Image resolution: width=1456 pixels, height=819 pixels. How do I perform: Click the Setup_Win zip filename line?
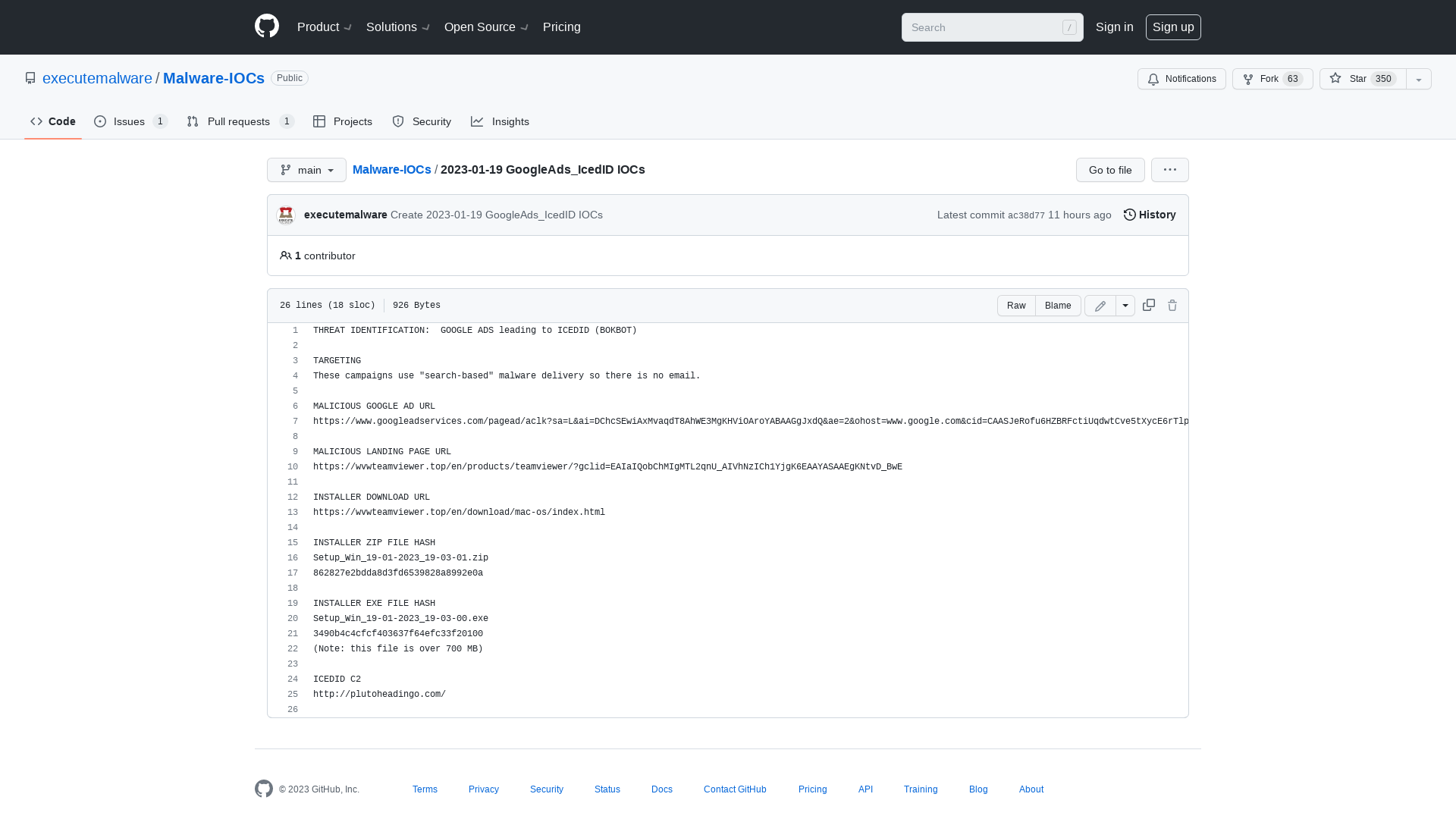pyautogui.click(x=400, y=558)
